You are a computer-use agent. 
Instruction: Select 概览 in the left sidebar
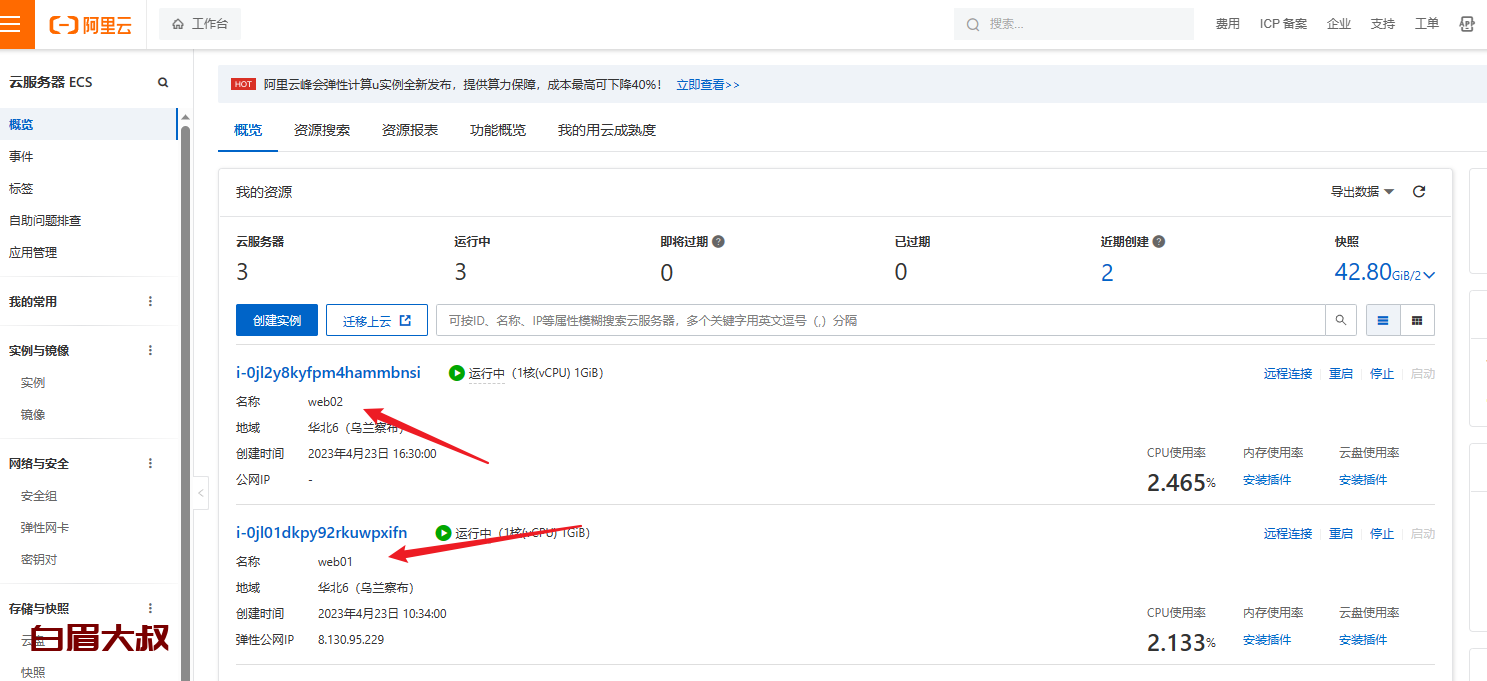[x=89, y=124]
